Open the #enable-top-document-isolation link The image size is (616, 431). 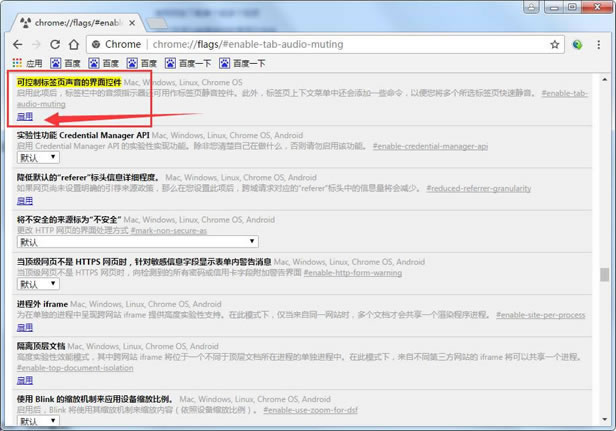coord(75,368)
